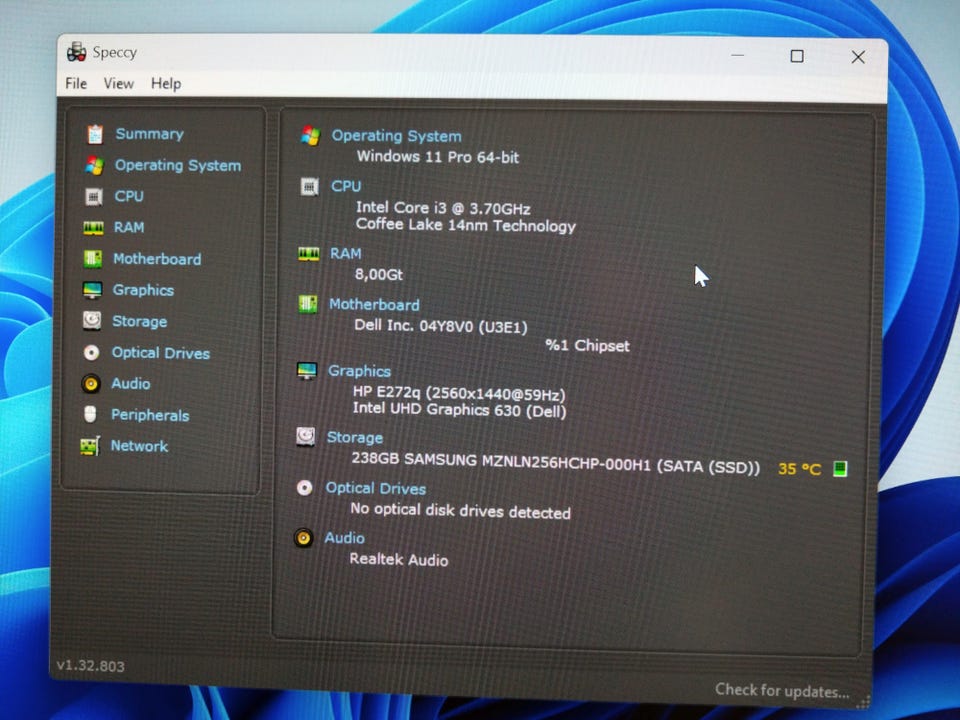Viewport: 960px width, 720px height.
Task: Click '8,00Gt' RAM value
Action: [379, 274]
